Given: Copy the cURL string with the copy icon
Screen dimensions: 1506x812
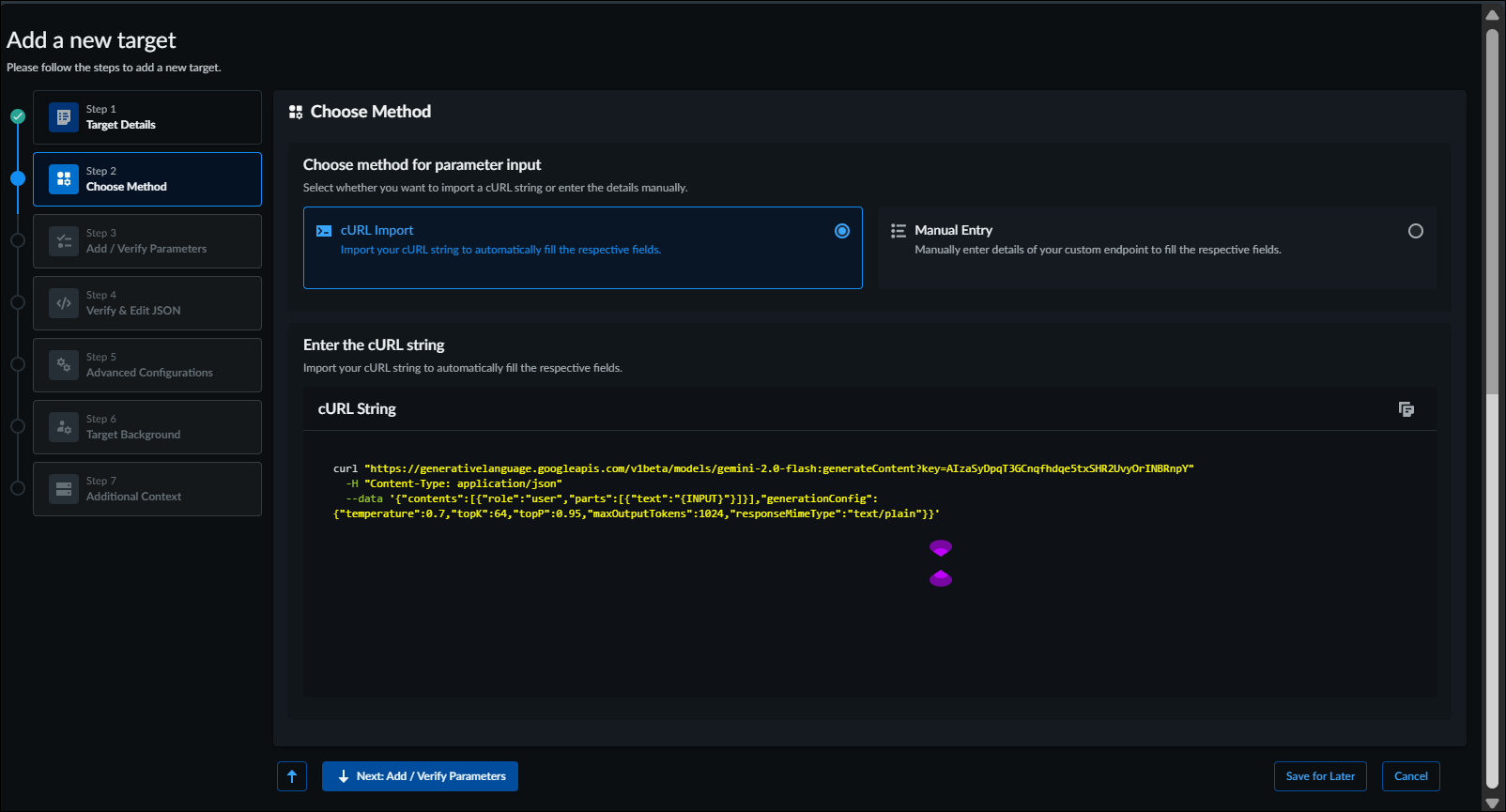Looking at the screenshot, I should click(1406, 409).
